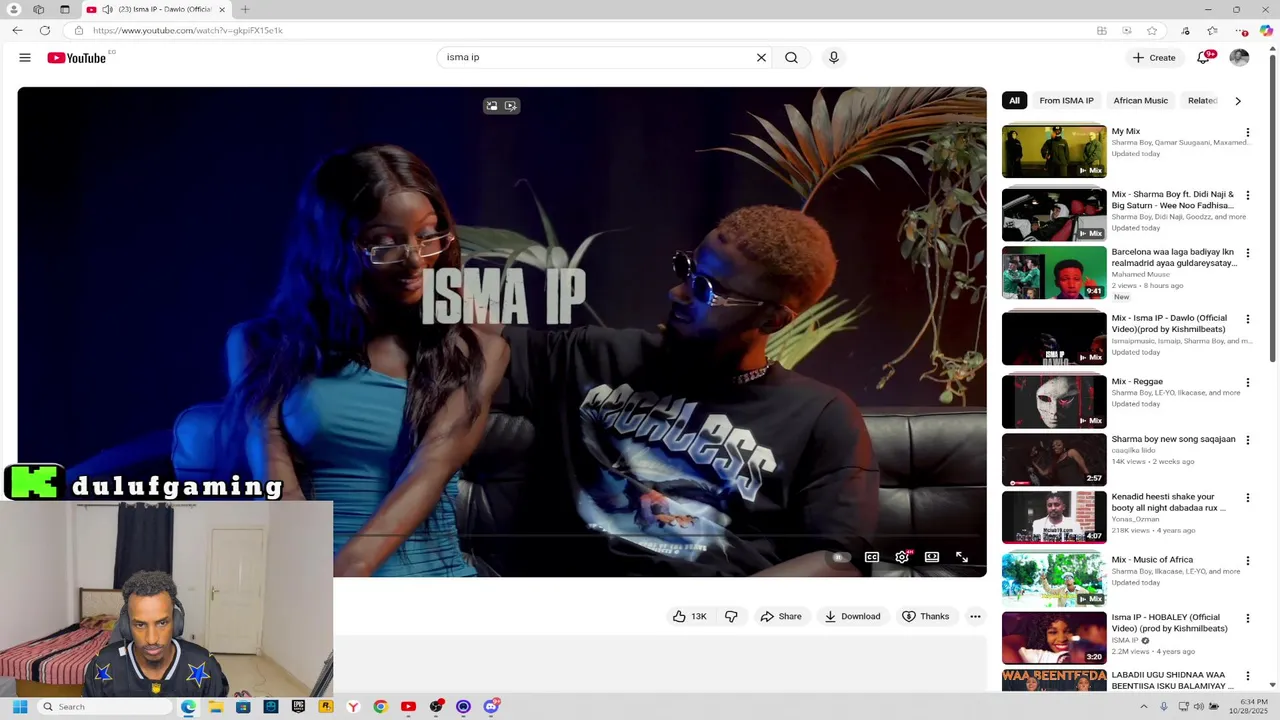Open Google Chrome from the taskbar

[x=380, y=707]
